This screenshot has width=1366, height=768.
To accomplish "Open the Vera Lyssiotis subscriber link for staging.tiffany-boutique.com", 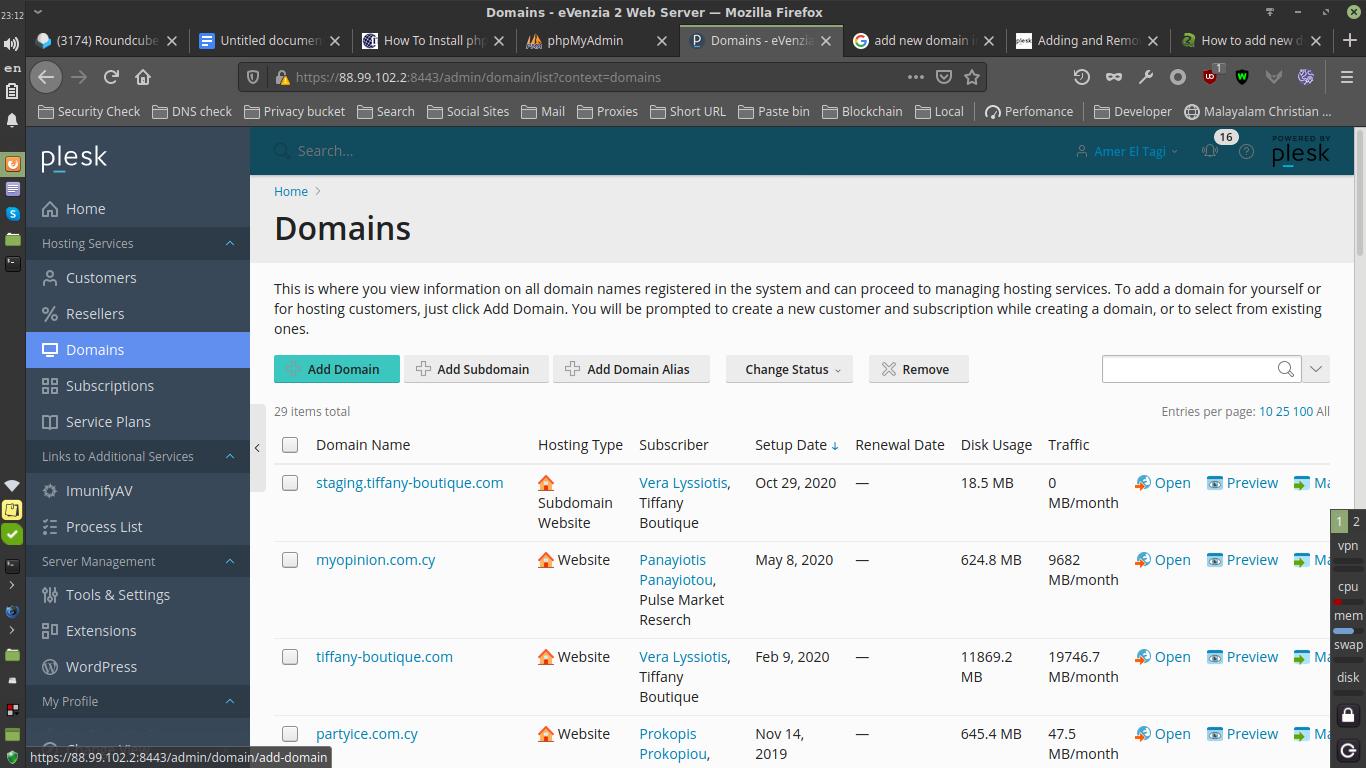I will tap(683, 483).
